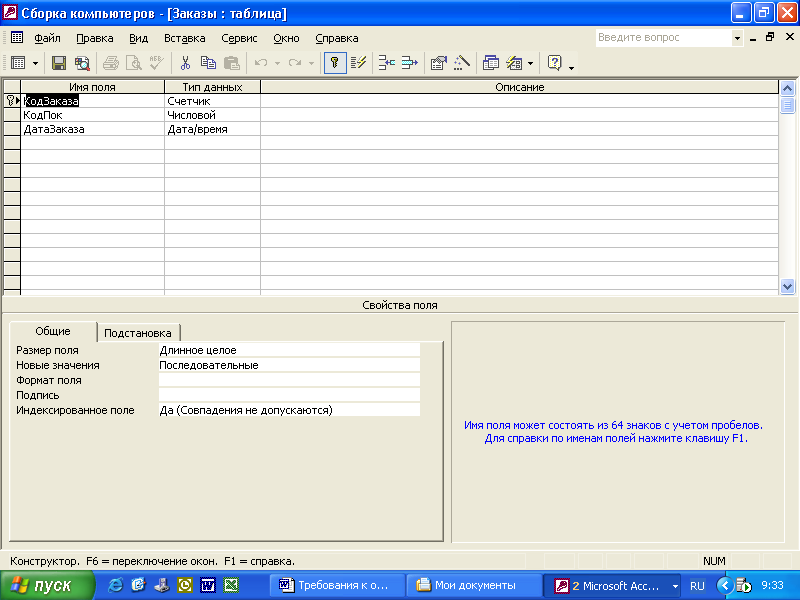Open the Database Window icon
This screenshot has height=600, width=800.
point(490,63)
